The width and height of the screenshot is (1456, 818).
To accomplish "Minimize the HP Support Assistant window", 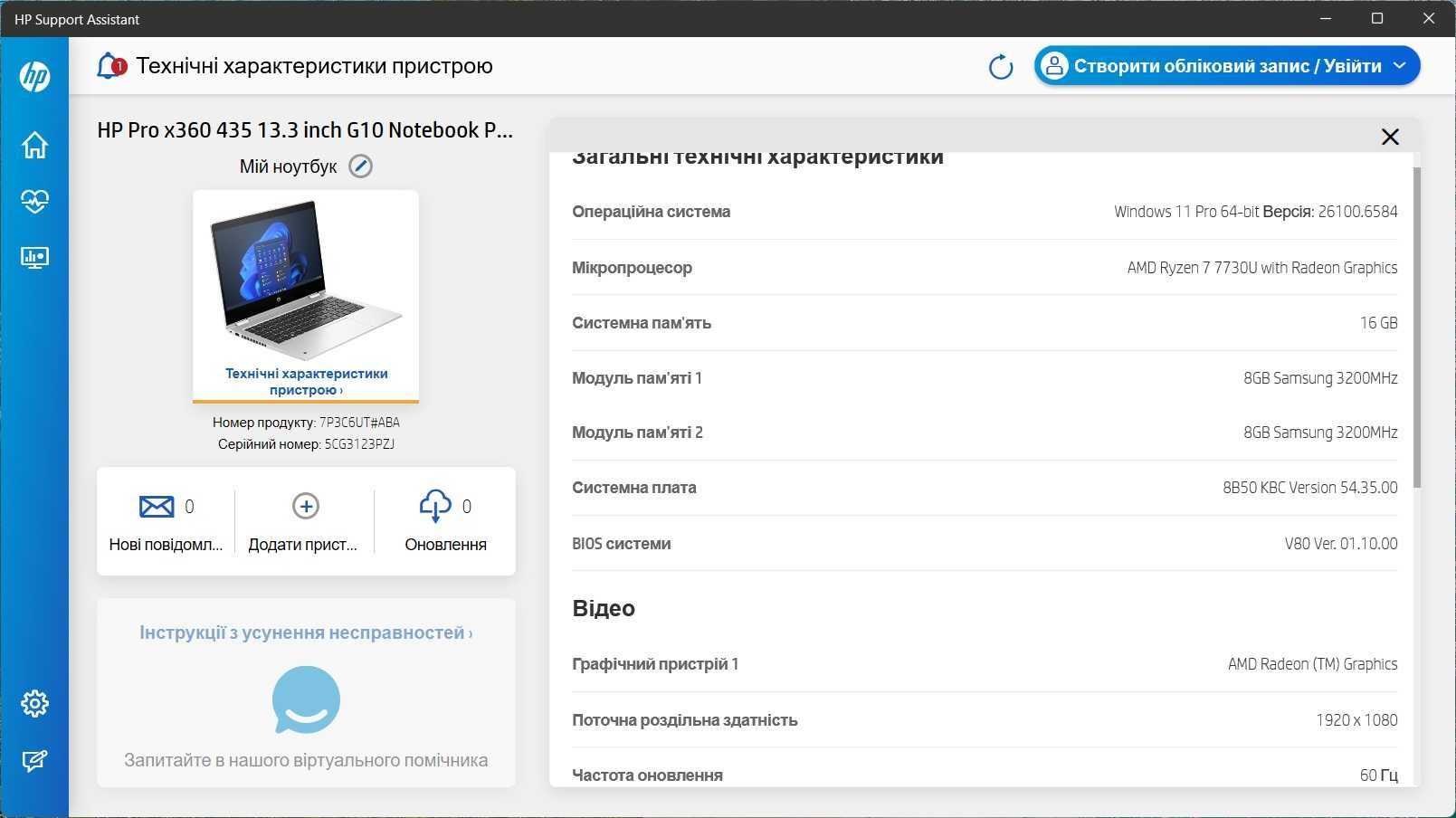I will (1326, 18).
